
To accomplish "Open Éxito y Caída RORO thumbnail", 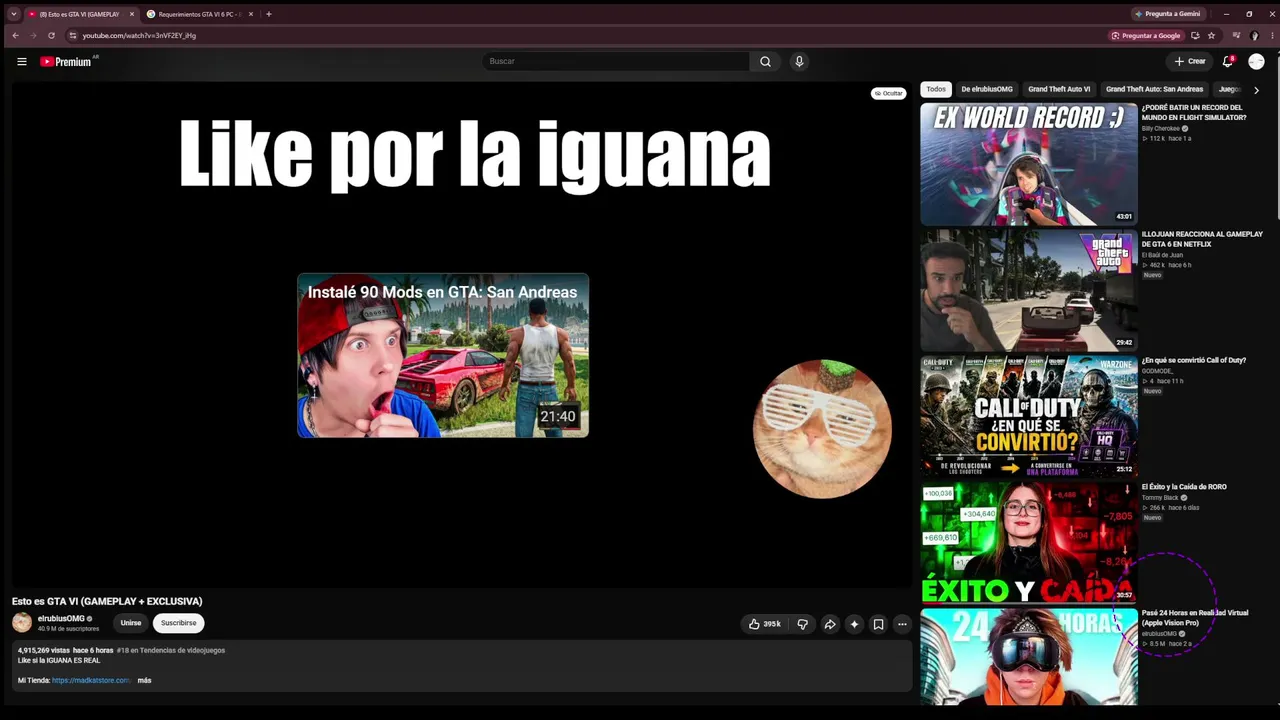I will pyautogui.click(x=1029, y=543).
